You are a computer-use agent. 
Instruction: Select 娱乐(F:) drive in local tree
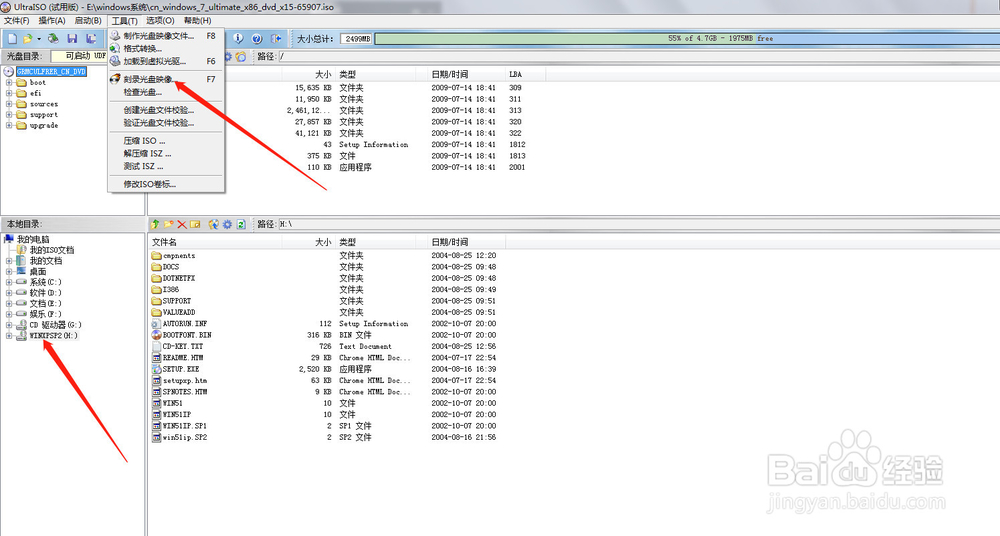[45, 314]
